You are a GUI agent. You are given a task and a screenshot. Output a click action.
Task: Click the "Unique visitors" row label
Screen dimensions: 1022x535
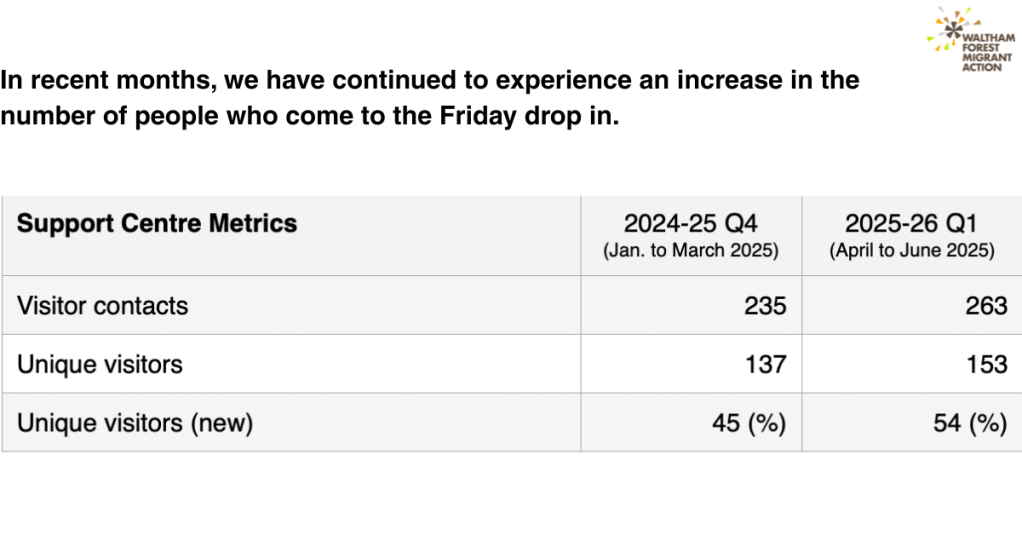(100, 364)
